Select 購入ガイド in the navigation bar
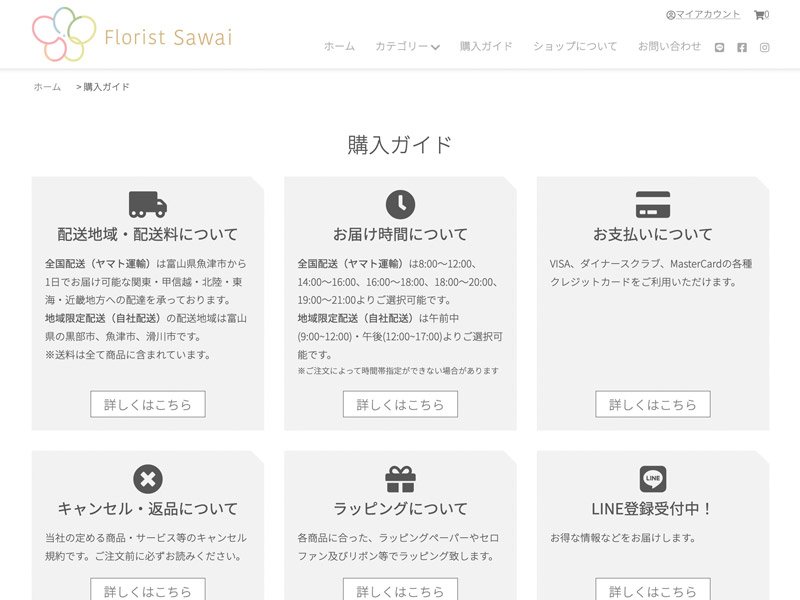 coord(486,47)
